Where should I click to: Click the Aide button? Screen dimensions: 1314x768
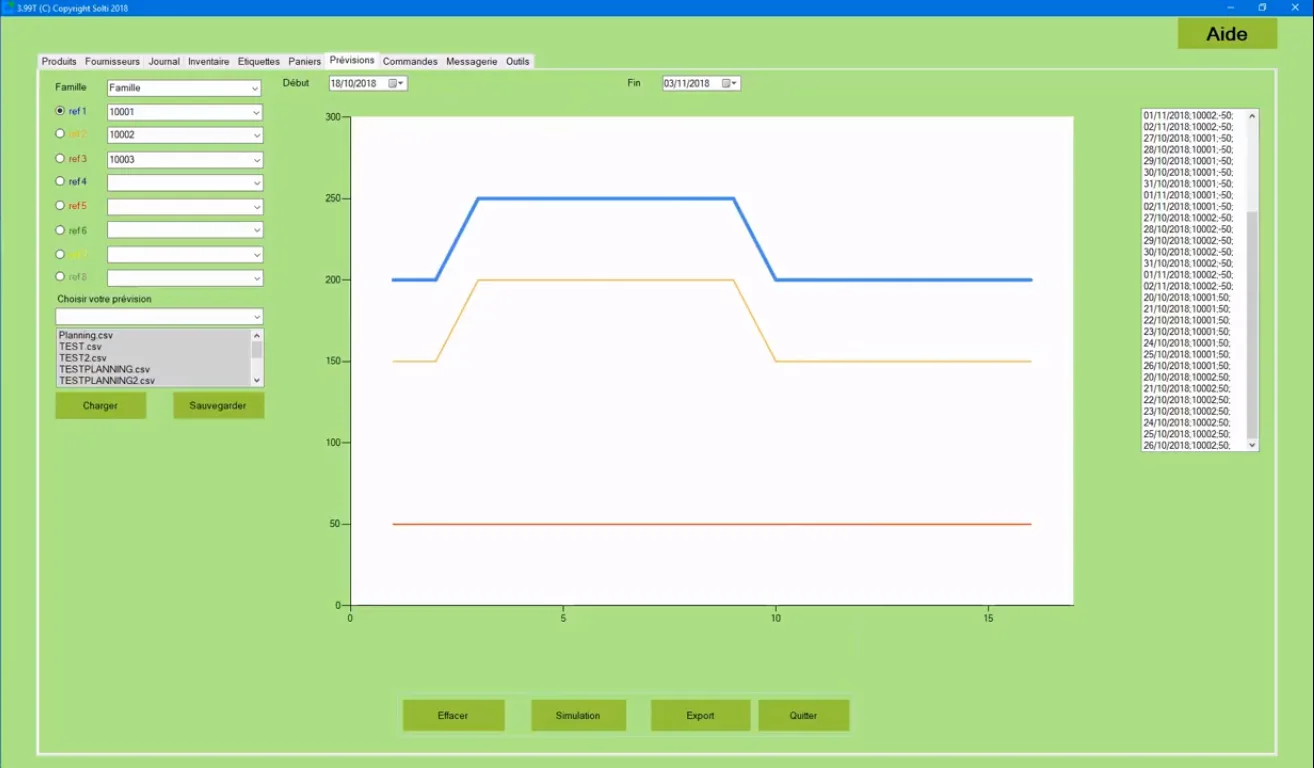click(1227, 34)
